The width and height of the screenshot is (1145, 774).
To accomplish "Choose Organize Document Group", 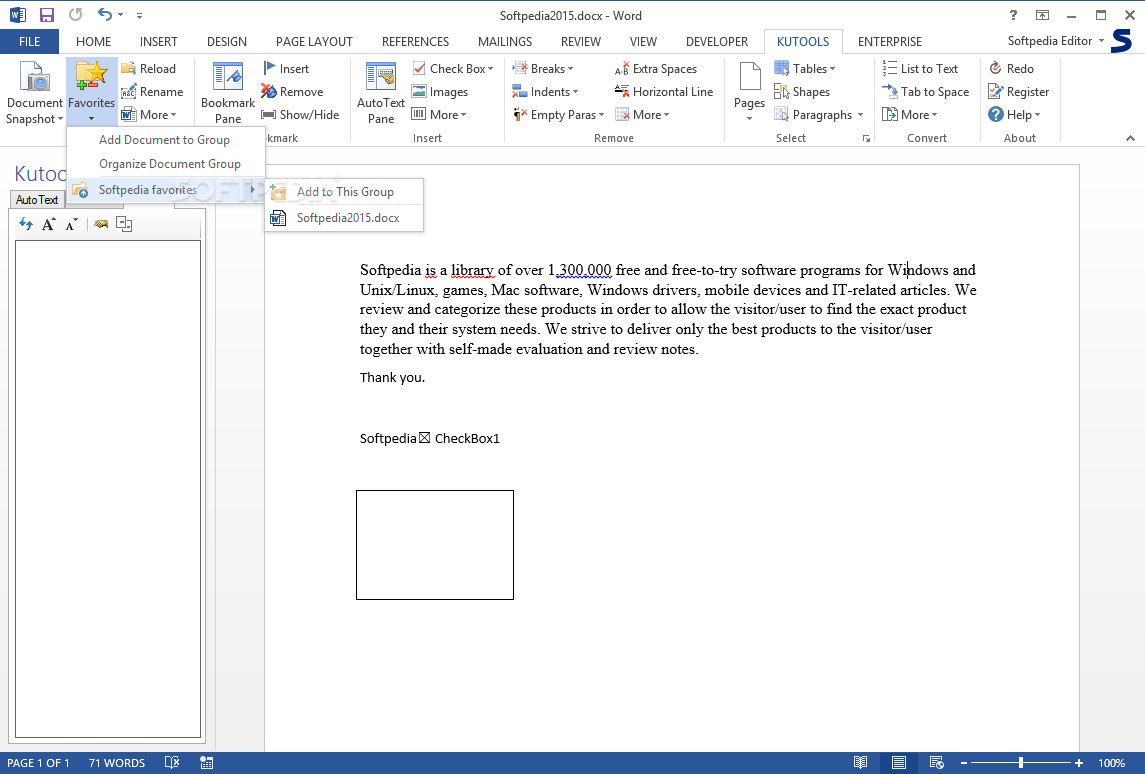I will tap(164, 164).
